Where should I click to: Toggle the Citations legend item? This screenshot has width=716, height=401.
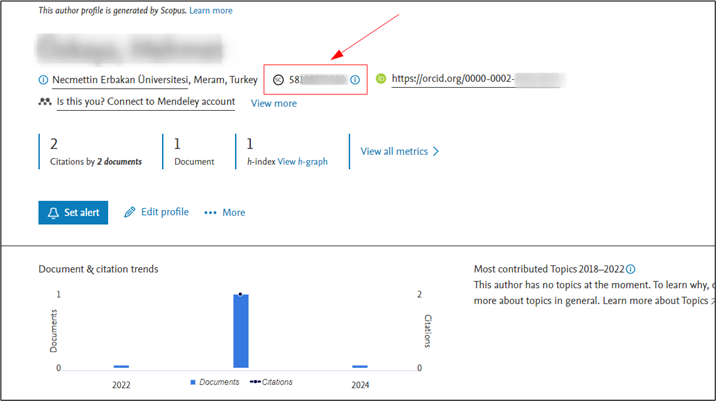click(x=271, y=382)
